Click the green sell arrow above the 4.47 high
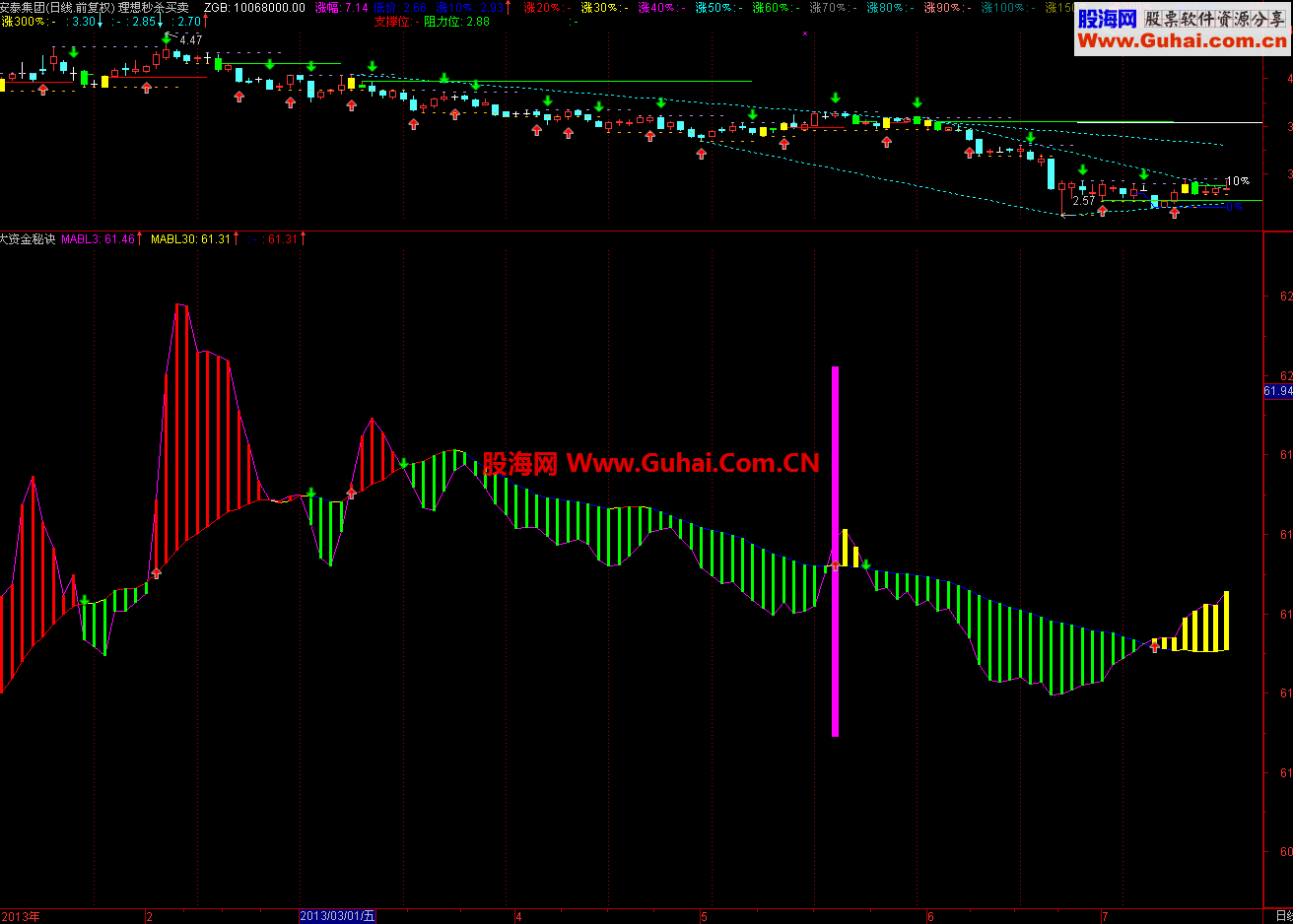This screenshot has width=1293, height=924. 167,38
